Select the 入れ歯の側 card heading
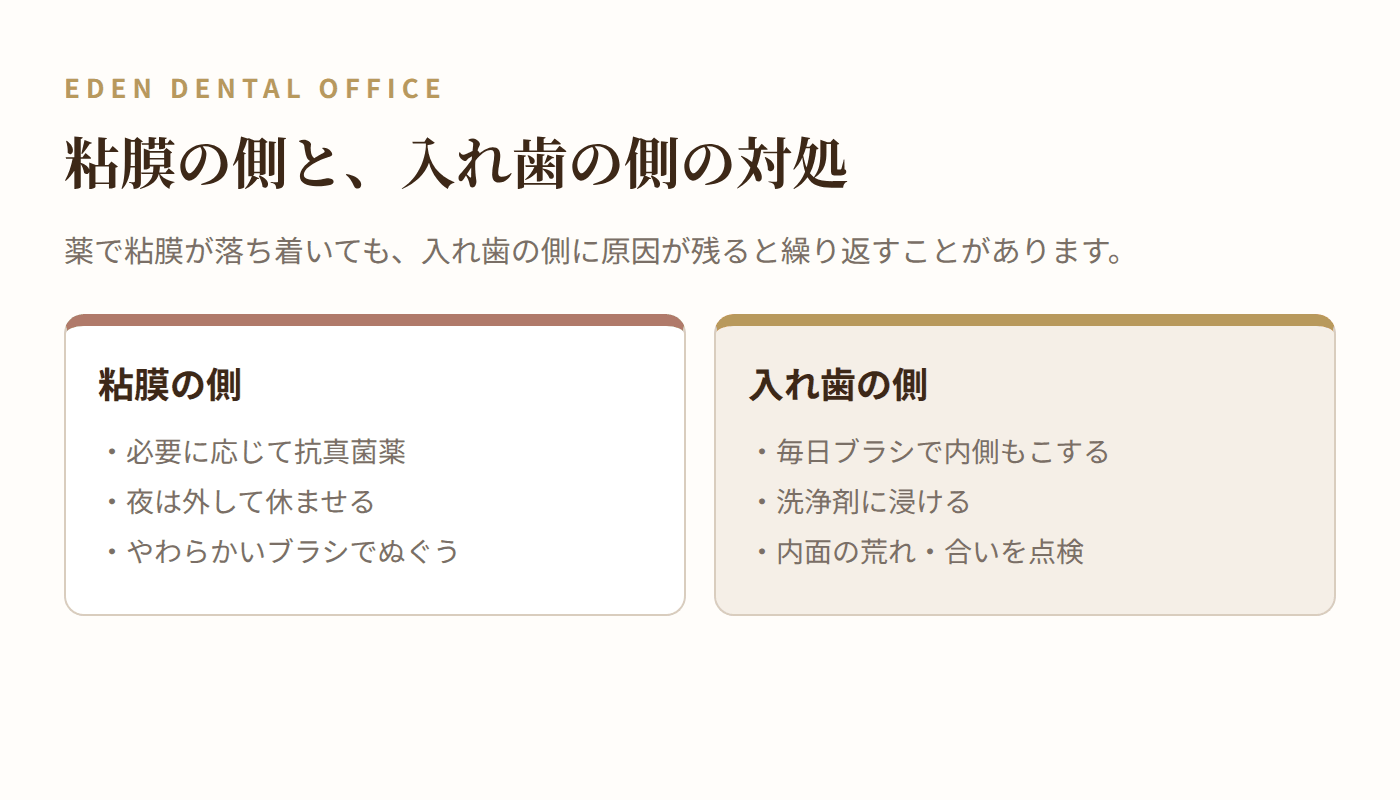Image resolution: width=1400 pixels, height=800 pixels. pos(838,385)
